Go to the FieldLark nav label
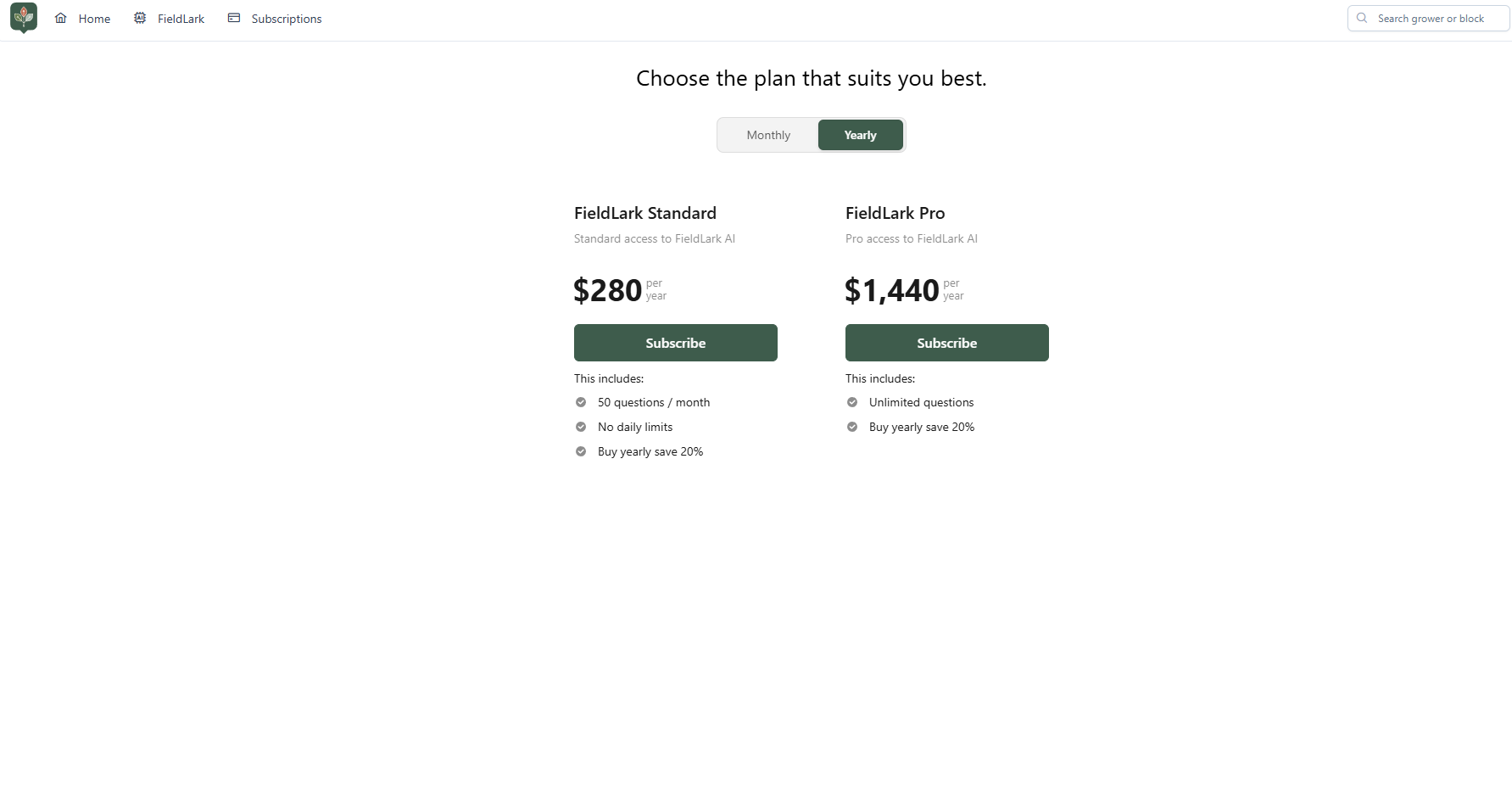Viewport: 1512px width, 789px height. pos(181,19)
